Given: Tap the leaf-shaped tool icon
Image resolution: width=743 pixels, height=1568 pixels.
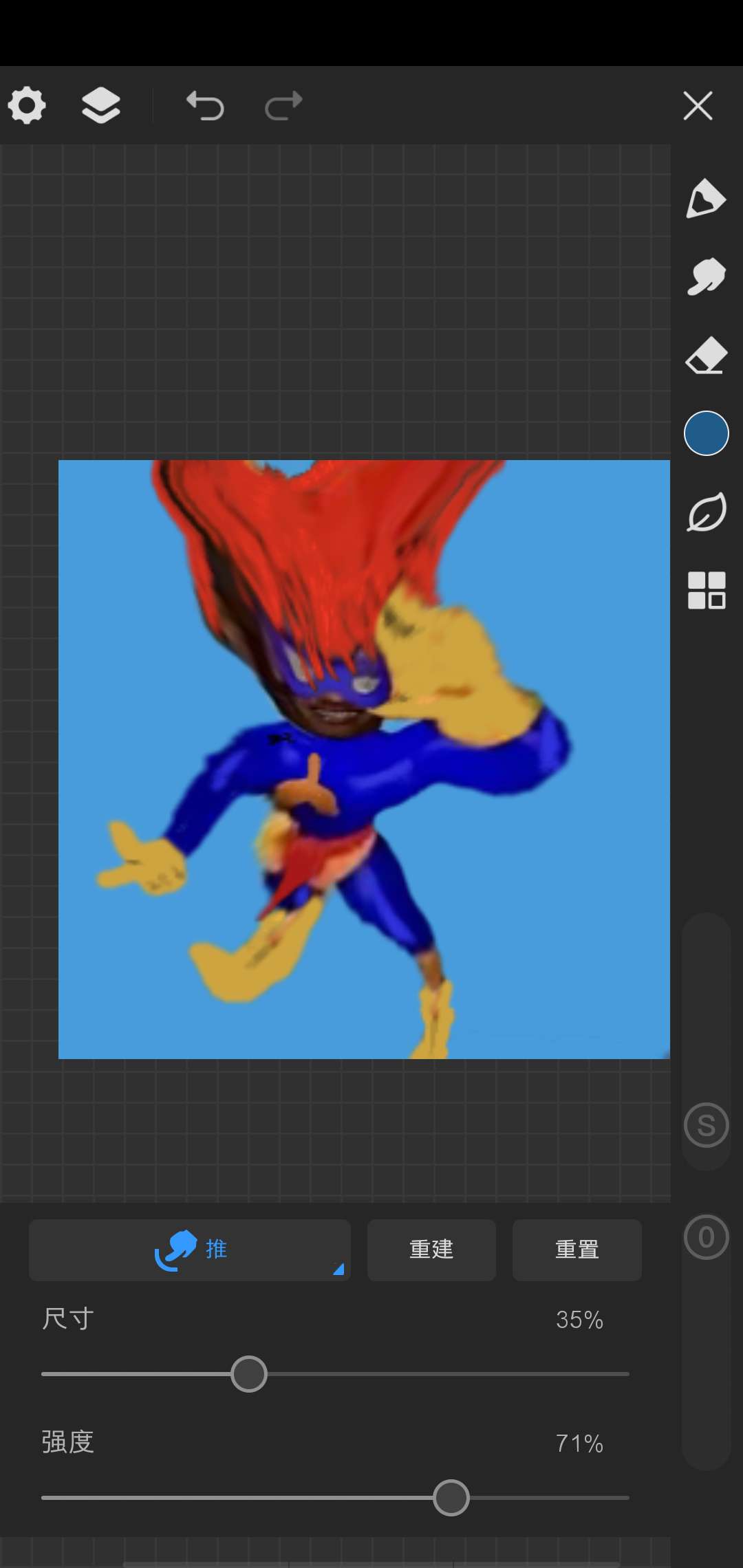Looking at the screenshot, I should point(706,512).
